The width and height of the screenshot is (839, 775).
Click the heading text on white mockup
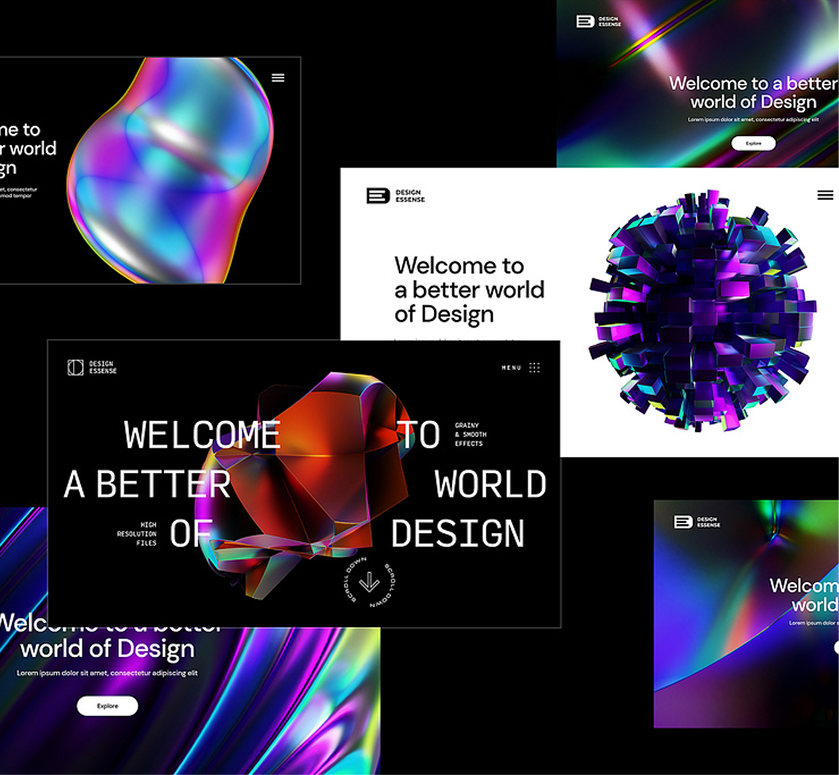[469, 290]
